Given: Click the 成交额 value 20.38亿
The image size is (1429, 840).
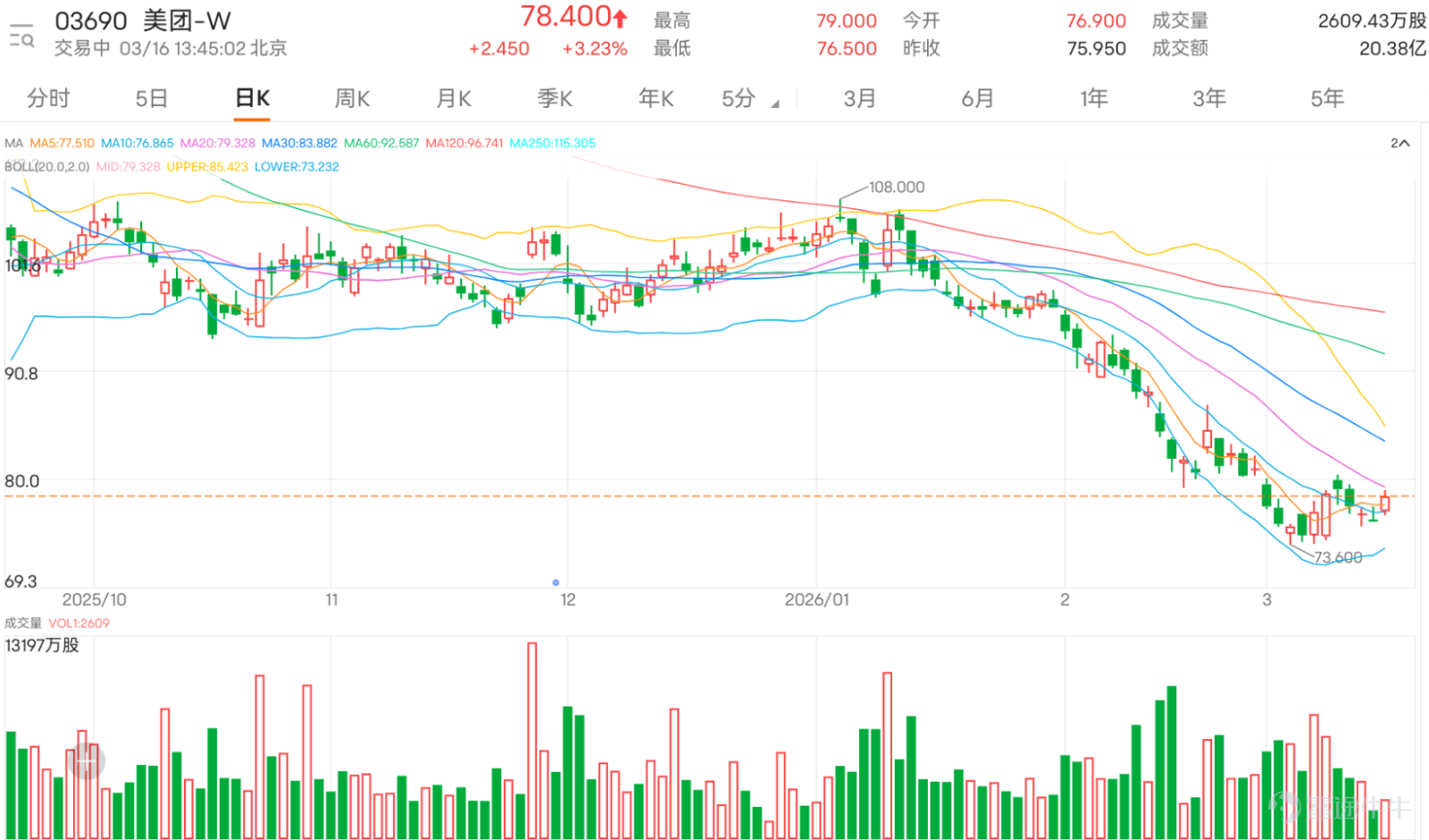Looking at the screenshot, I should pos(1392,49).
